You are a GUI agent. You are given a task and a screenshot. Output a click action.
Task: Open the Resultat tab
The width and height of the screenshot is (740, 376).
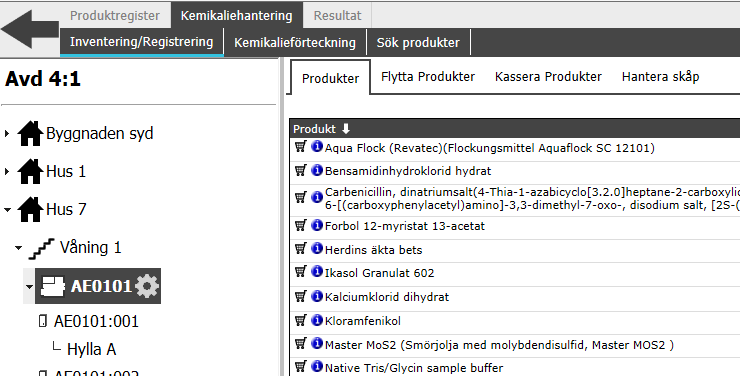[x=337, y=16]
